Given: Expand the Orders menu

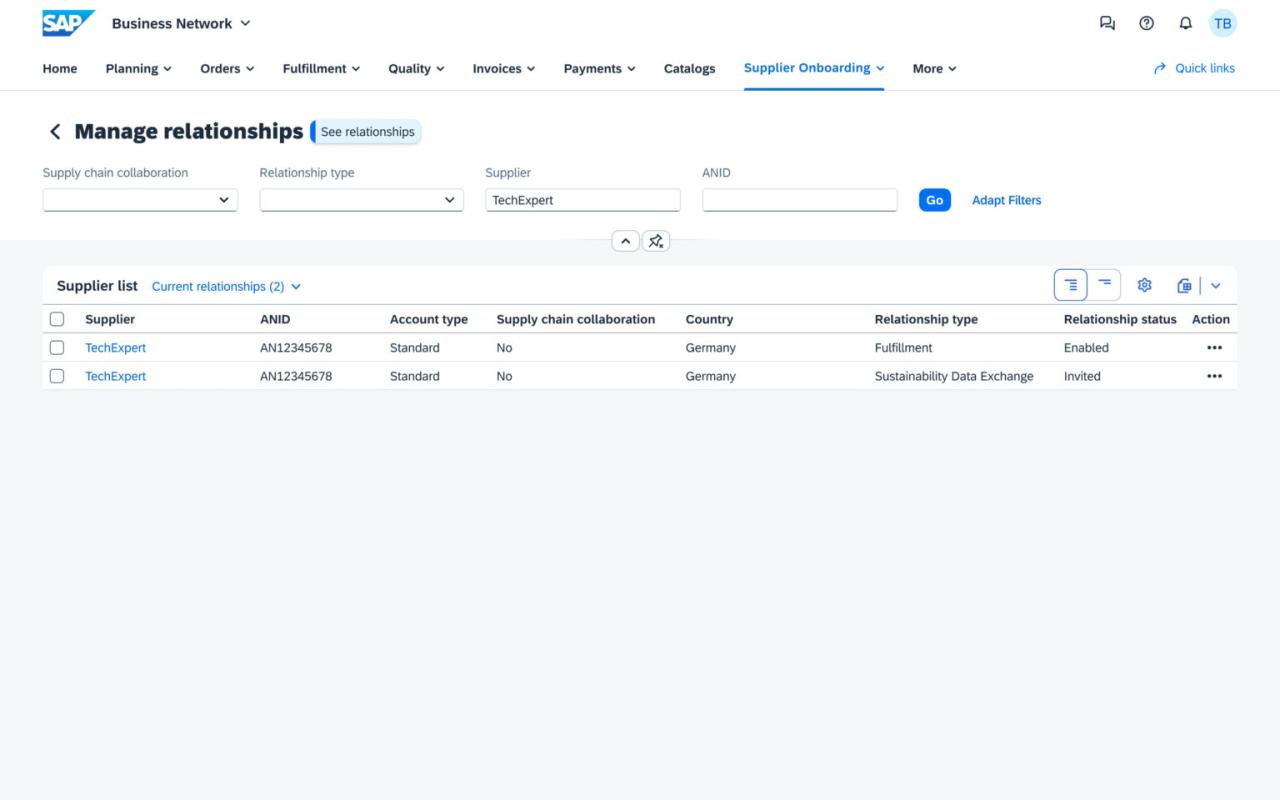Looking at the screenshot, I should (x=227, y=68).
